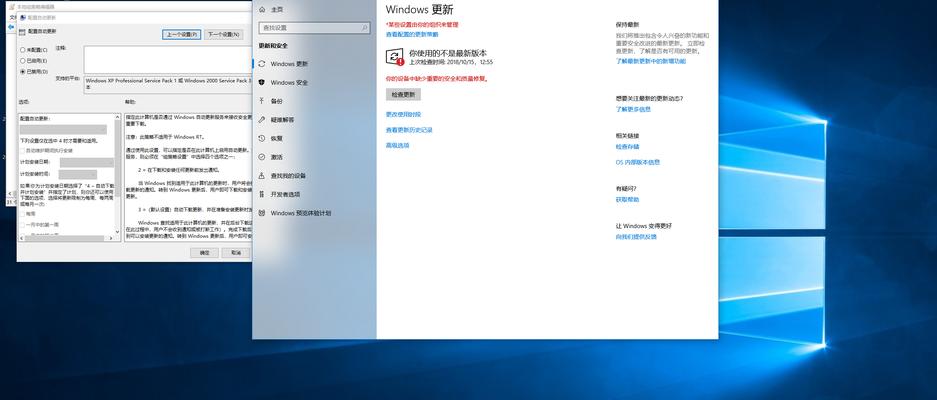937x400 pixels.
Task: Click the options panel scroll-up arrow
Action: pyautogui.click(x=118, y=117)
